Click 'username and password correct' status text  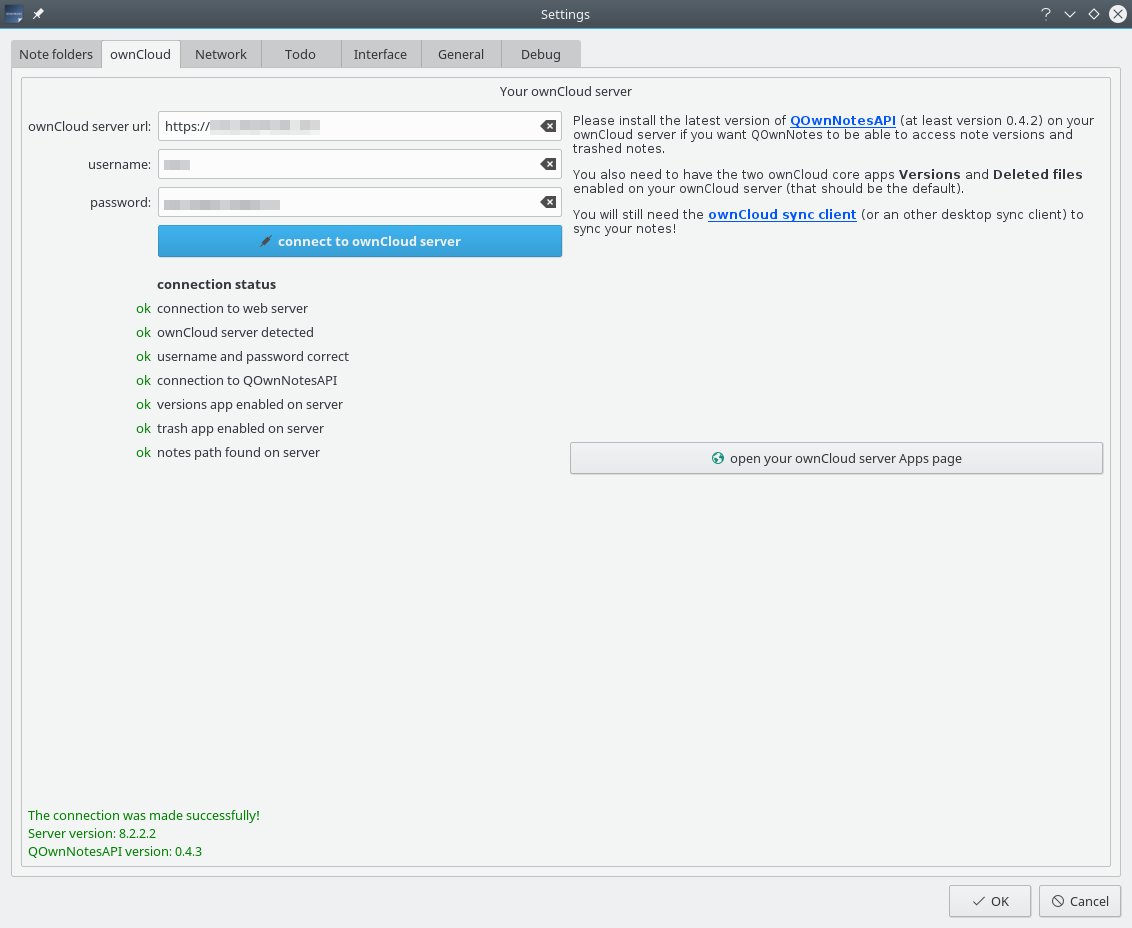point(253,356)
